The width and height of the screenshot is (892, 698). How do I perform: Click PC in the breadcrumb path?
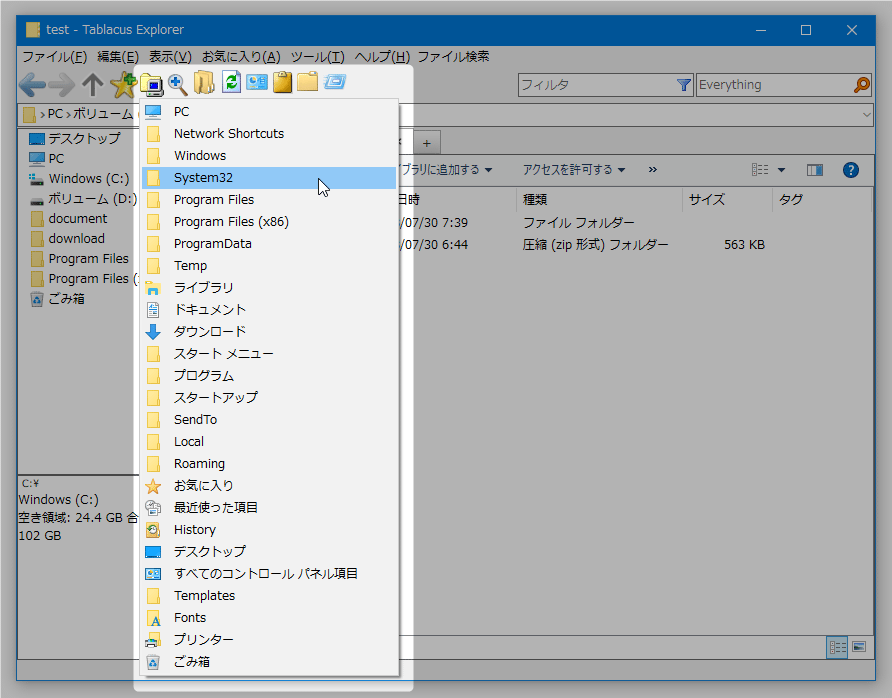pos(55,114)
